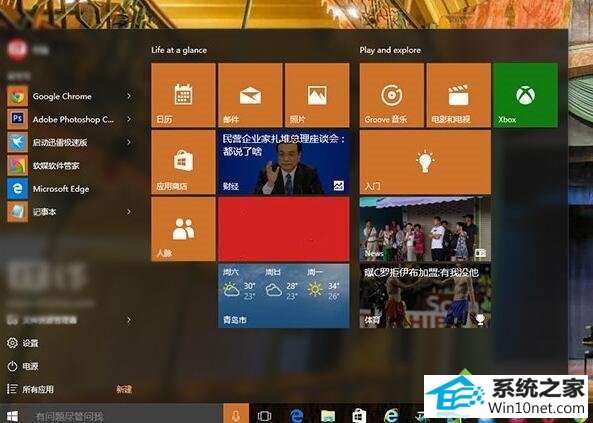Open 软媒软件管家 from the app list
Image resolution: width=593 pixels, height=423 pixels.
point(62,165)
